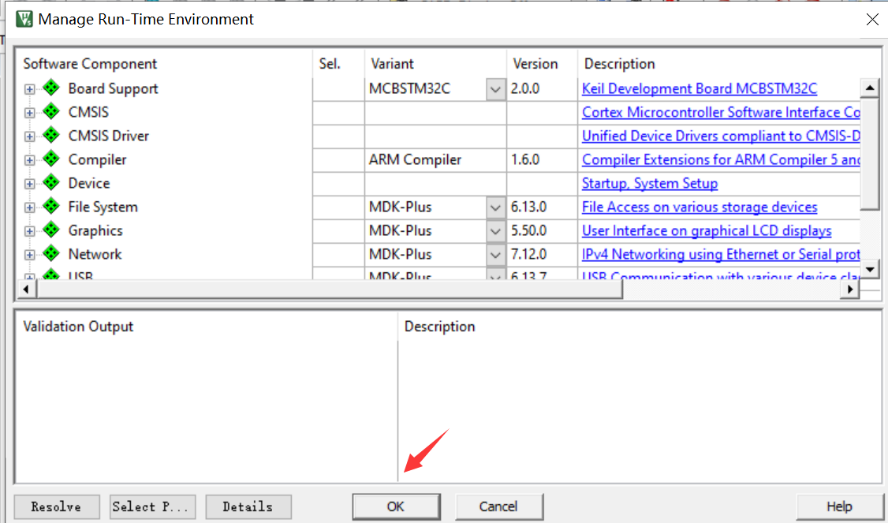Click version cell 6.13.0
This screenshot has width=888, height=523.
(542, 207)
